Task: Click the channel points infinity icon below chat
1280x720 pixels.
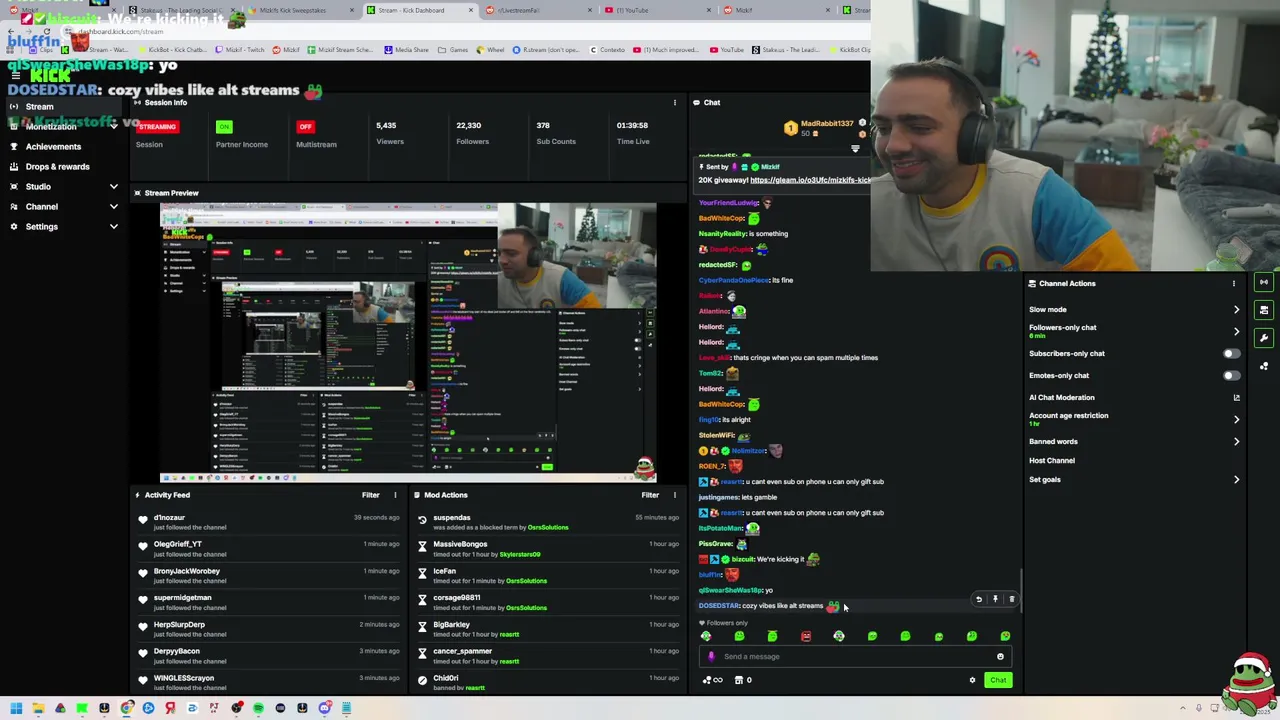Action: (713, 680)
